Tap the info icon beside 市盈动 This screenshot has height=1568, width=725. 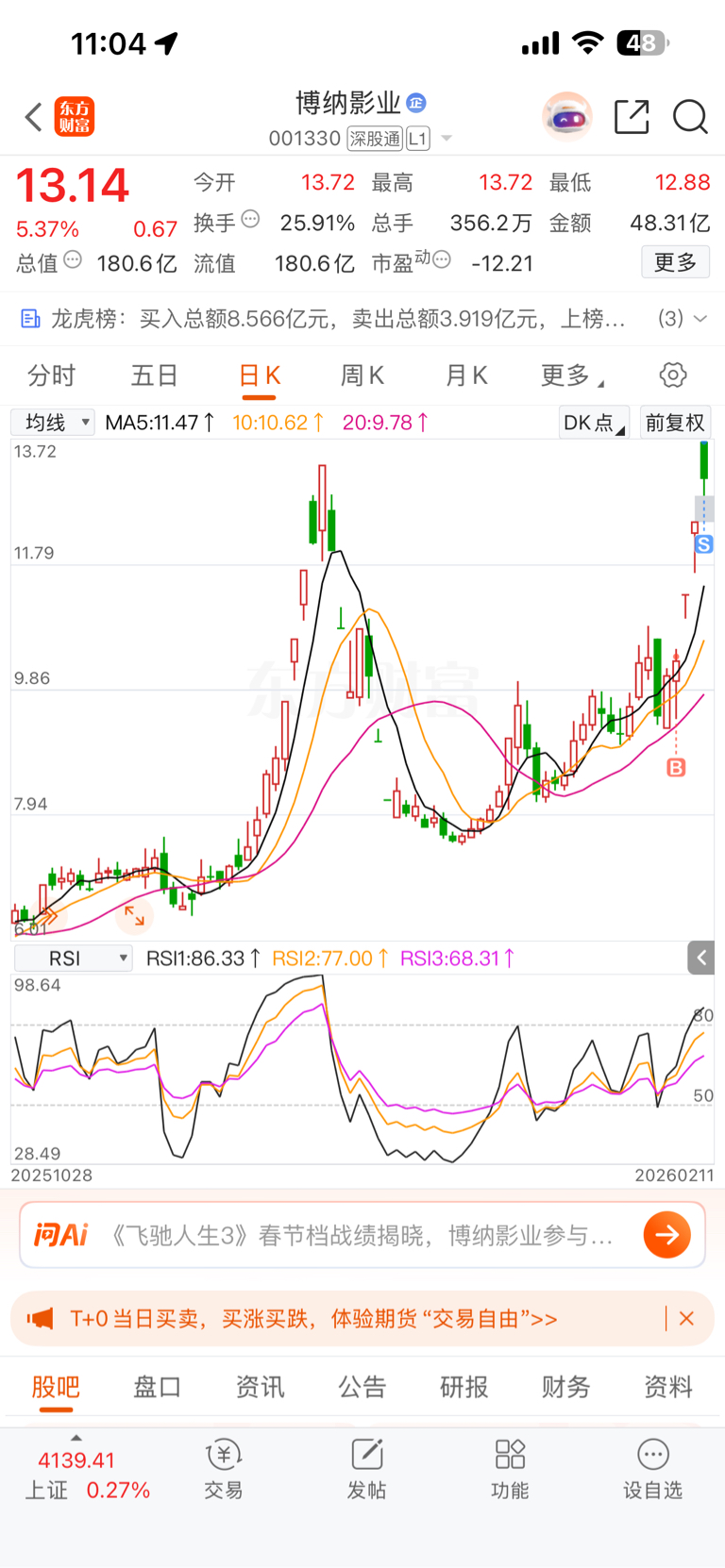[442, 259]
